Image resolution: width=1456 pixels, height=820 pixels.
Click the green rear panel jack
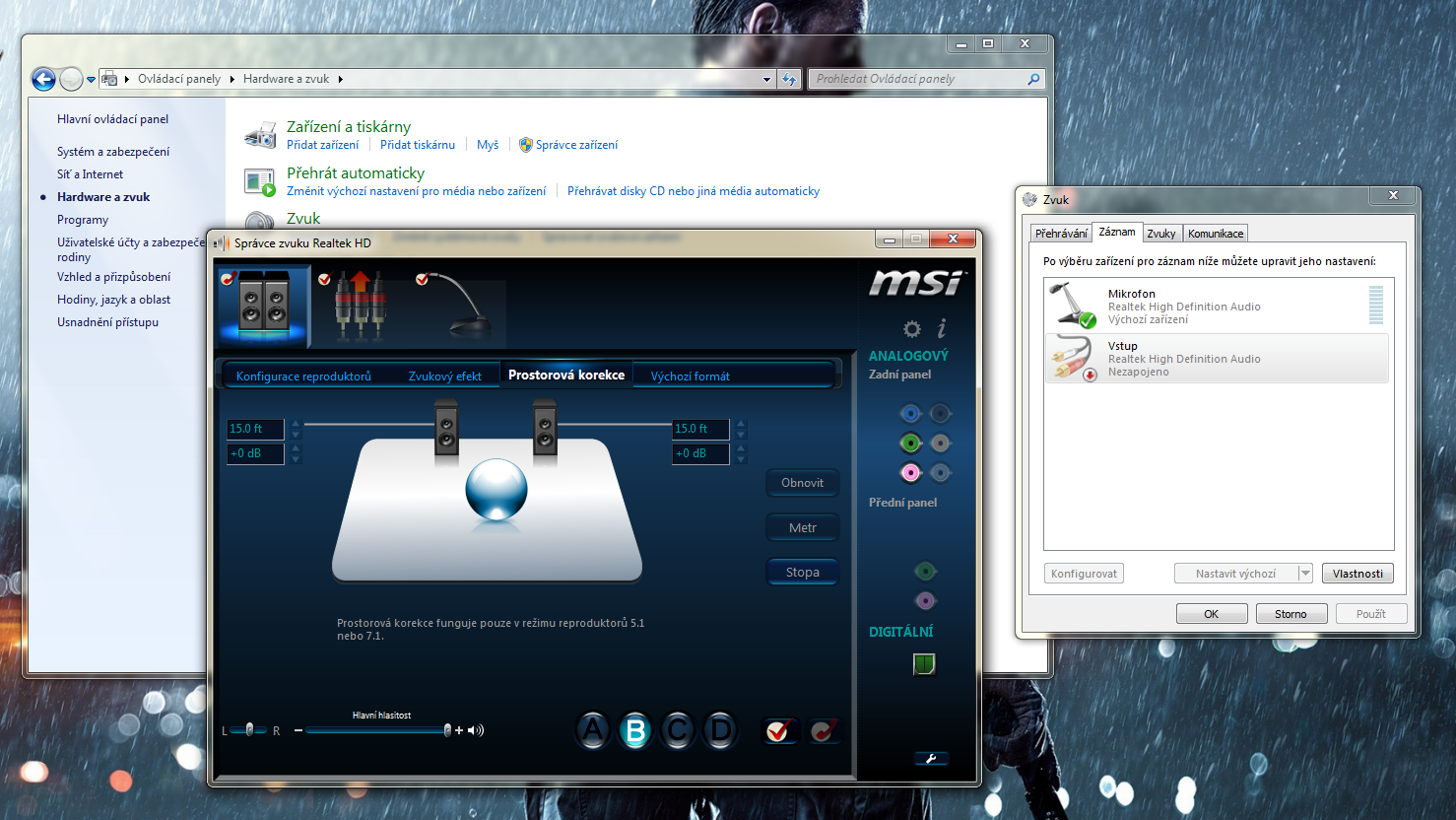coord(910,444)
